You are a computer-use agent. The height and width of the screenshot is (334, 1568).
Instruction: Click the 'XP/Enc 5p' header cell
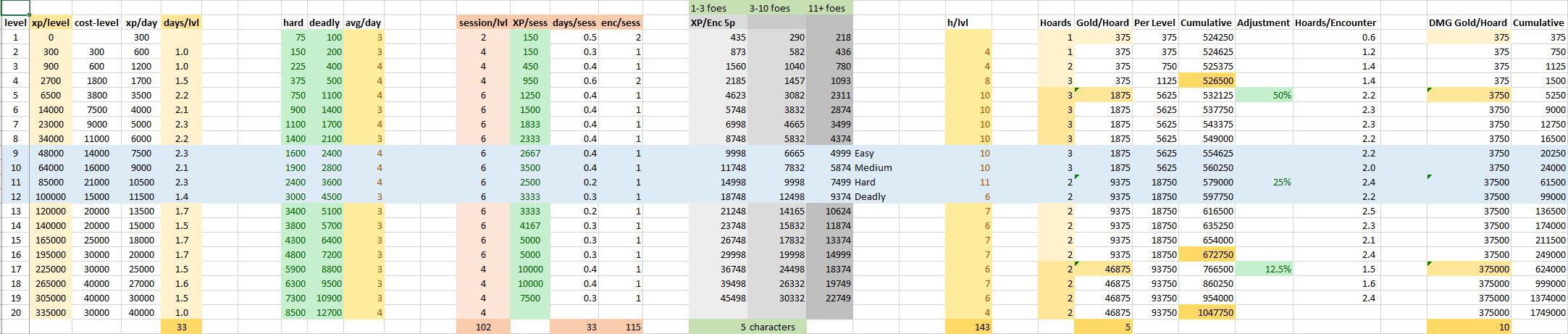717,22
